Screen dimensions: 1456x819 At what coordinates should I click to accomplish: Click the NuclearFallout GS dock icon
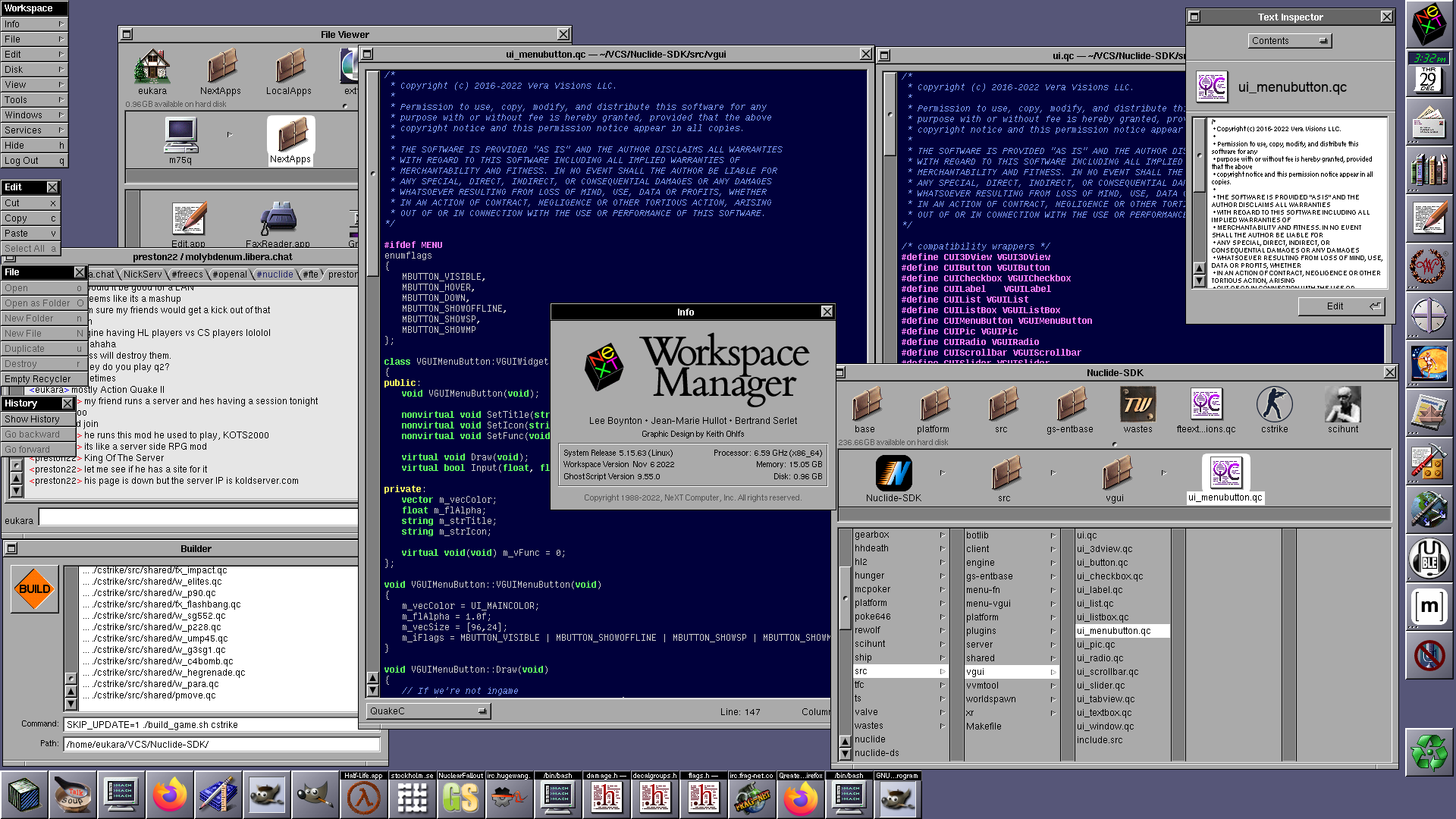tap(460, 798)
